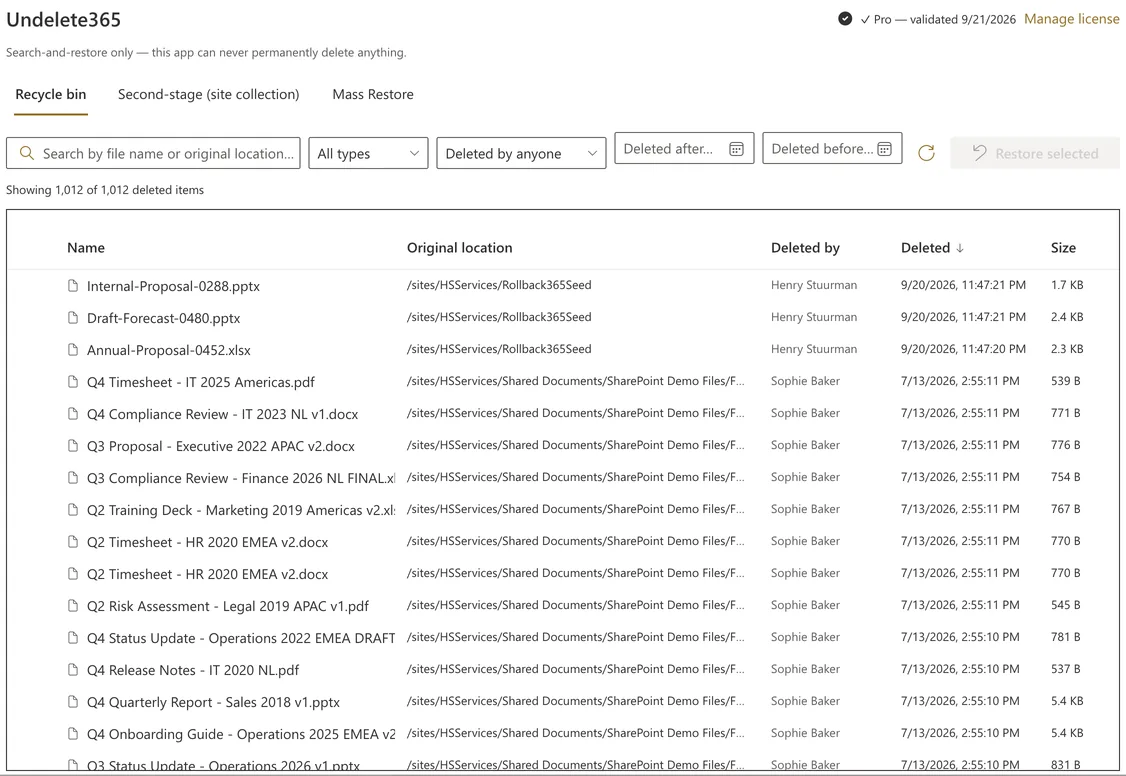Open the Deleted by anyone dropdown

(521, 153)
